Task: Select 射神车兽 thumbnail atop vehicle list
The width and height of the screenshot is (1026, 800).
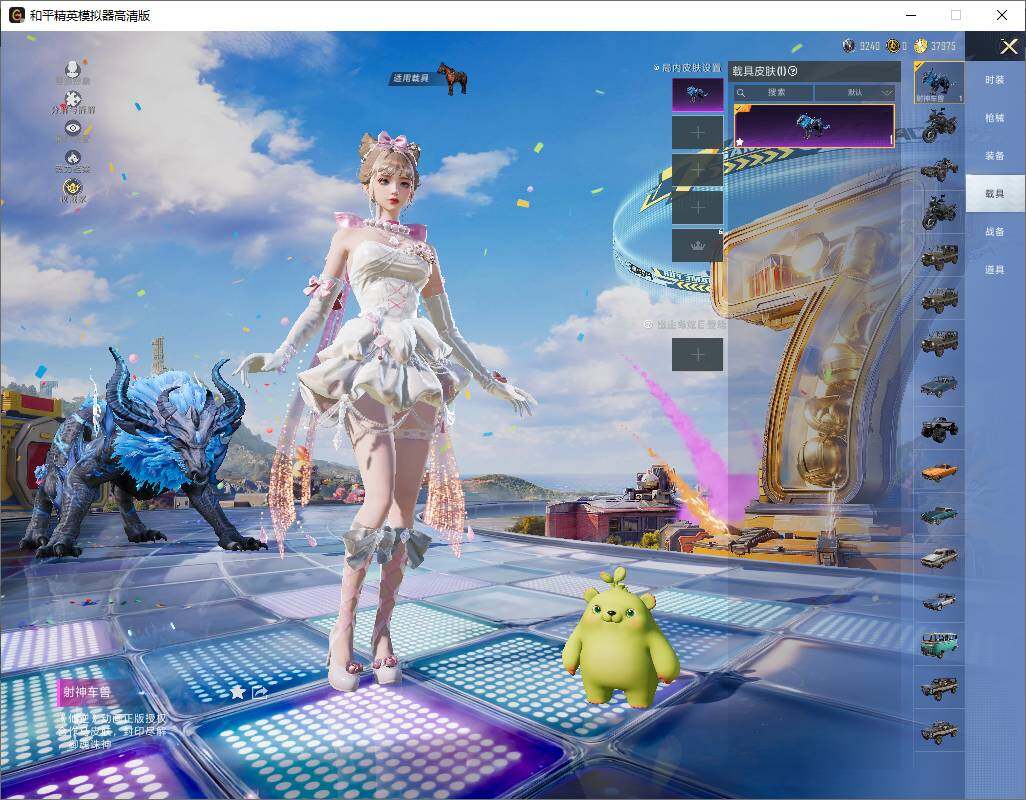Action: pyautogui.click(x=939, y=82)
